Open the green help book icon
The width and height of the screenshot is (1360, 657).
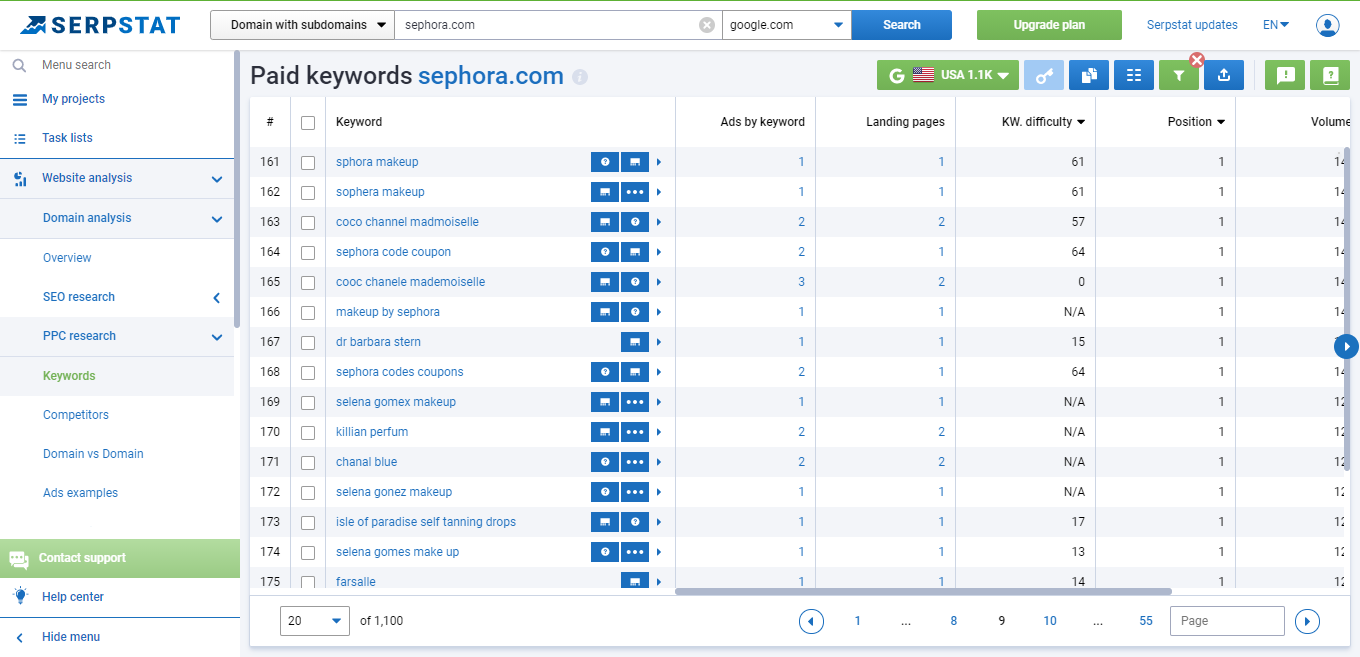coord(1330,75)
